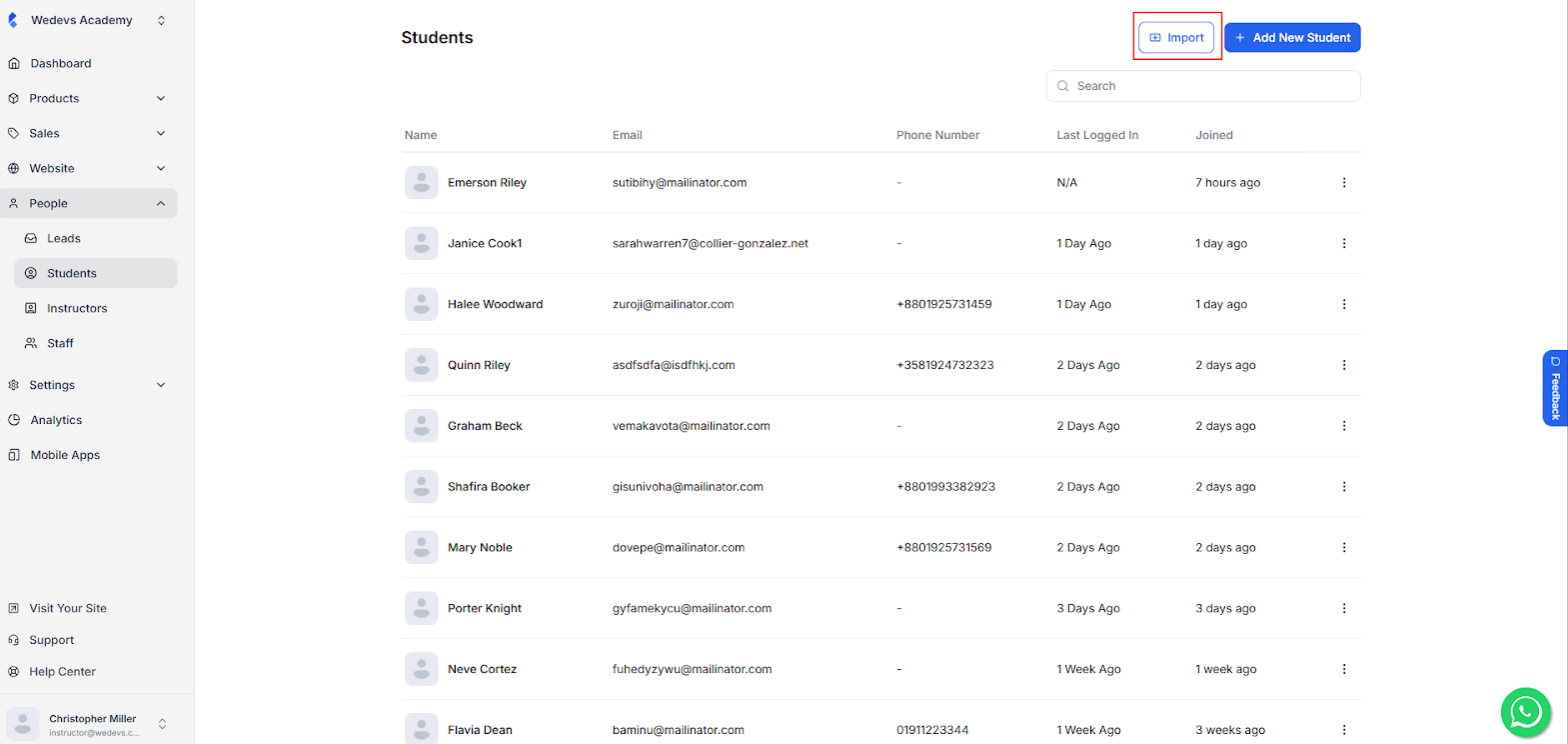Open actions menu for Neve Cortez
1568x744 pixels.
1344,669
